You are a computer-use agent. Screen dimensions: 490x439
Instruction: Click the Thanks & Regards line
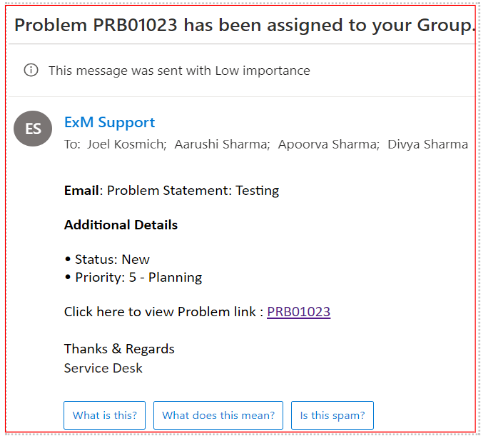119,349
